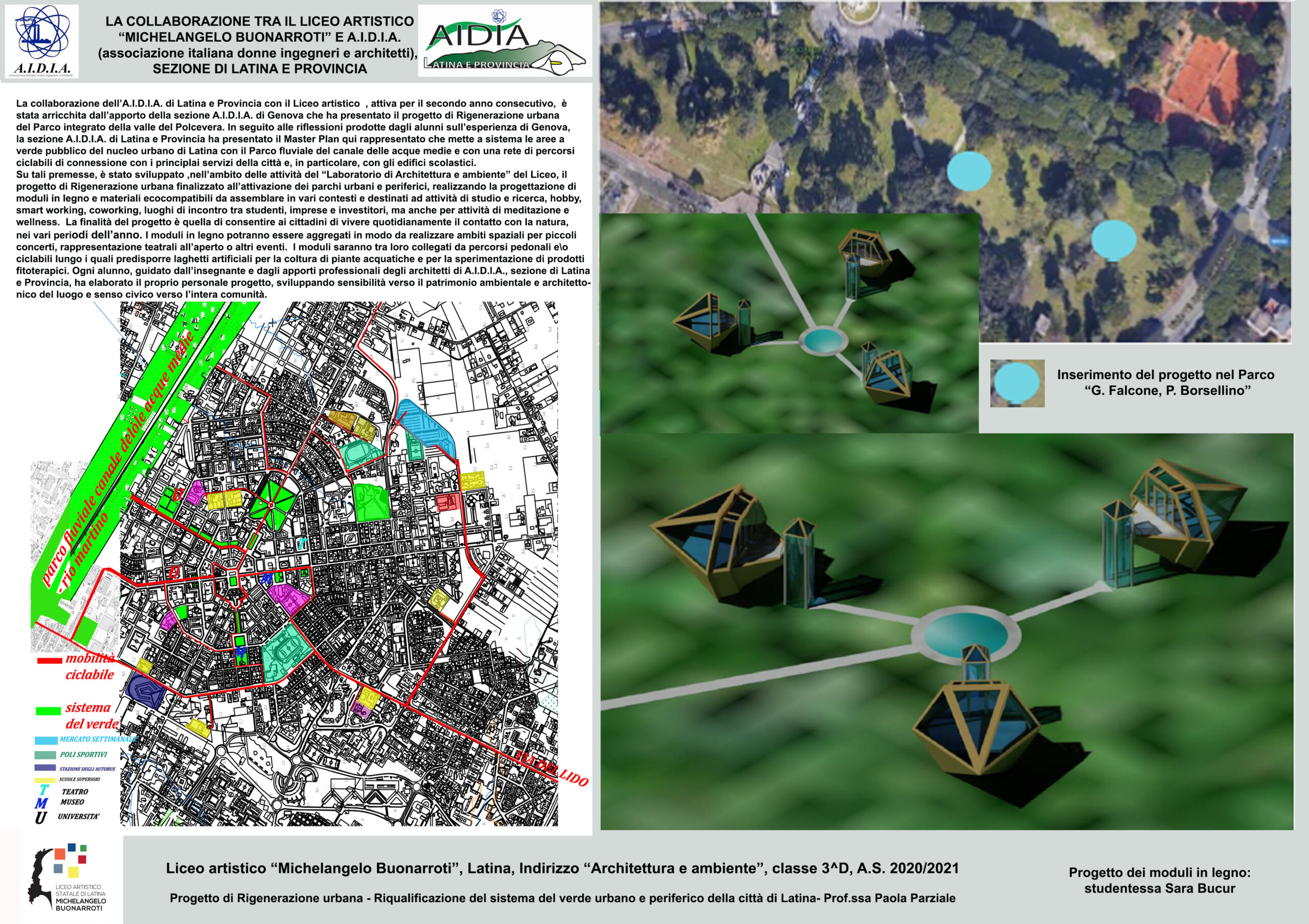
Task: Click the green sistema del verde legend swatch
Action: point(48,711)
